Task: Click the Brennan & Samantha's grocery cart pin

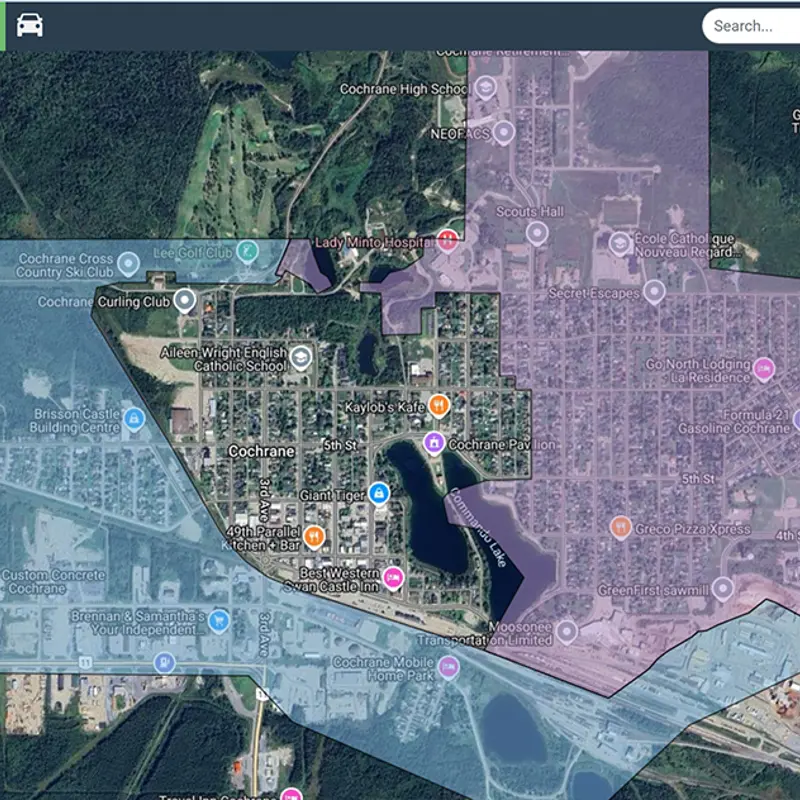Action: coord(218,622)
